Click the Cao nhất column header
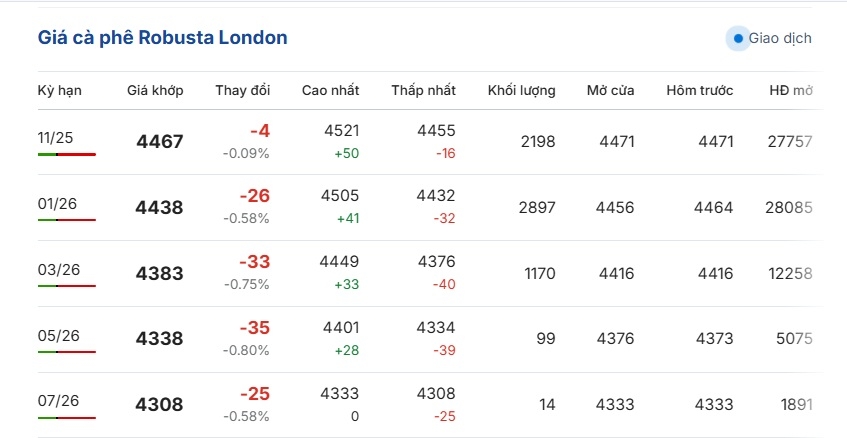Image resolution: width=847 pixels, height=438 pixels. click(x=331, y=91)
